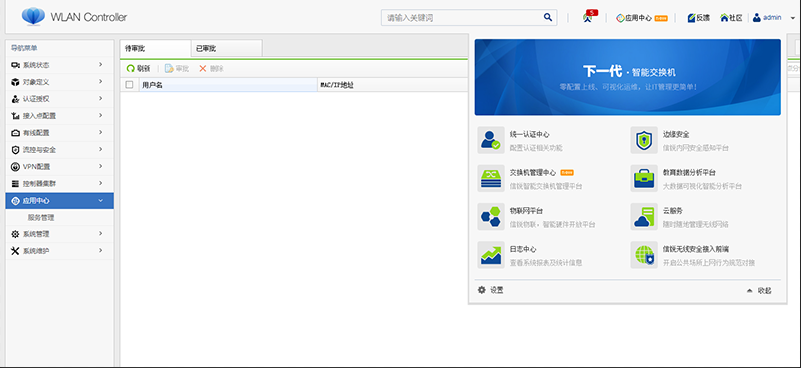
Task: Expand the 流控与安全 chevron
Action: pos(101,149)
